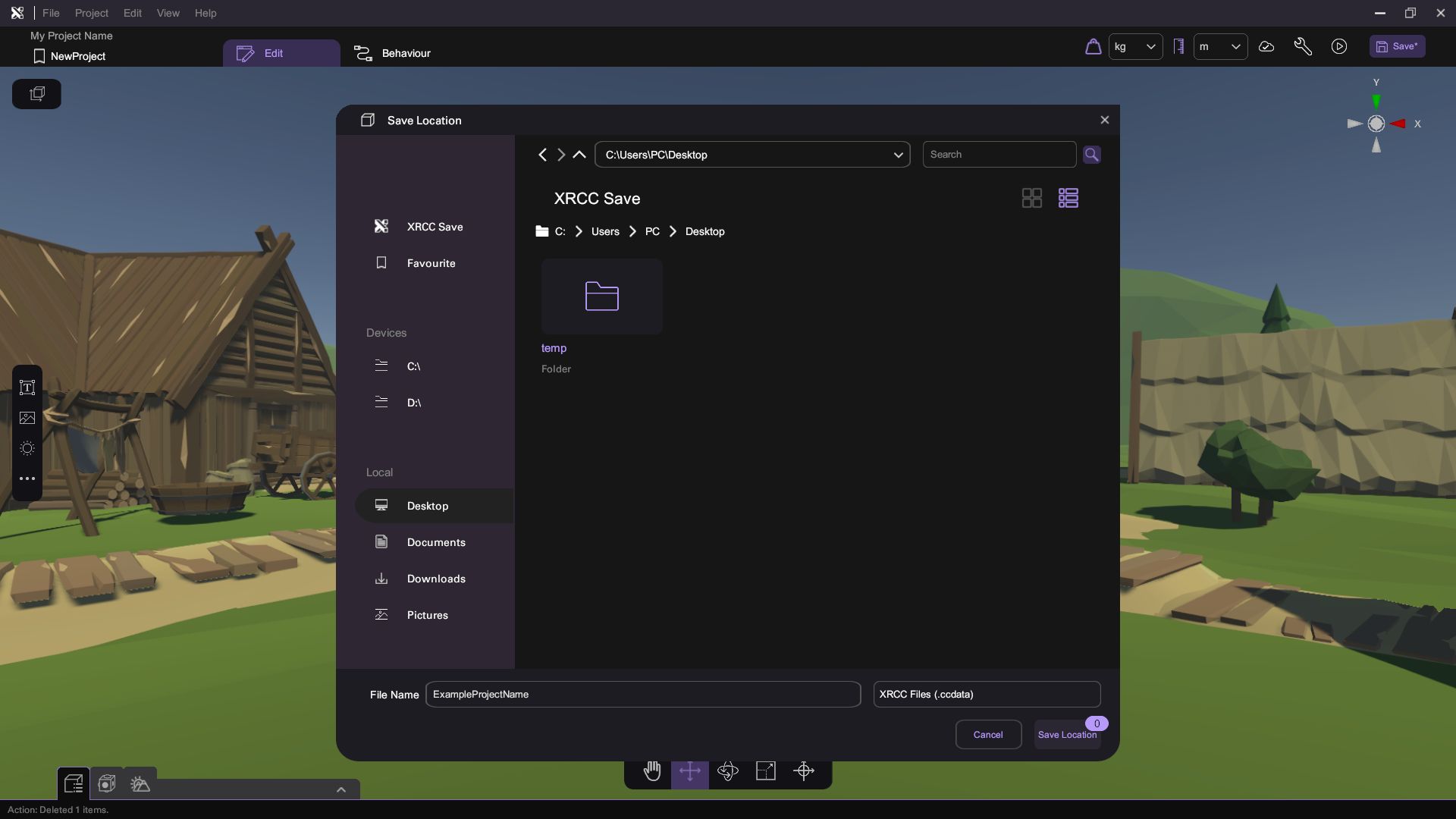The height and width of the screenshot is (819, 1456).
Task: Click the play preview icon
Action: [1339, 47]
